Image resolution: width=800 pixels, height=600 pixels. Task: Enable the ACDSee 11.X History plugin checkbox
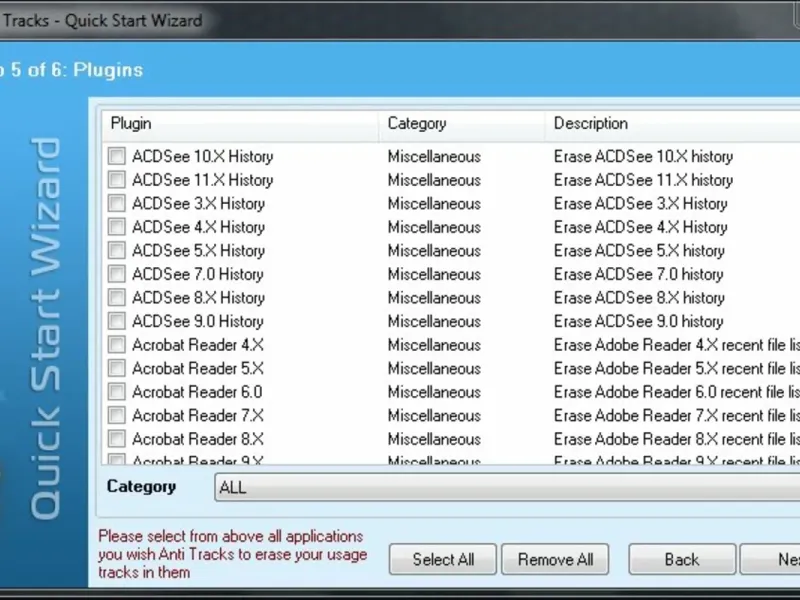(117, 180)
